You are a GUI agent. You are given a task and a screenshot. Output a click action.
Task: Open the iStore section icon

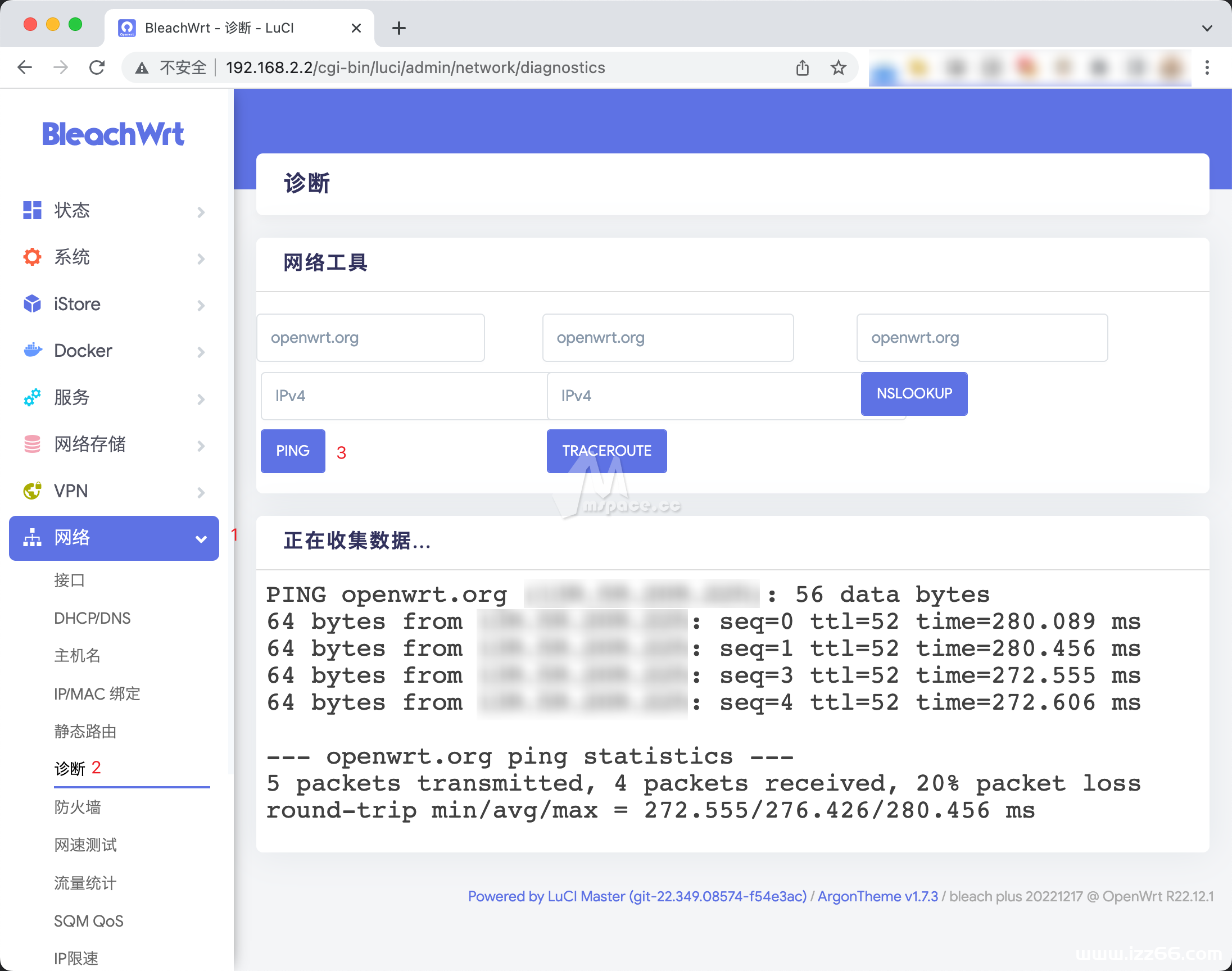32,304
